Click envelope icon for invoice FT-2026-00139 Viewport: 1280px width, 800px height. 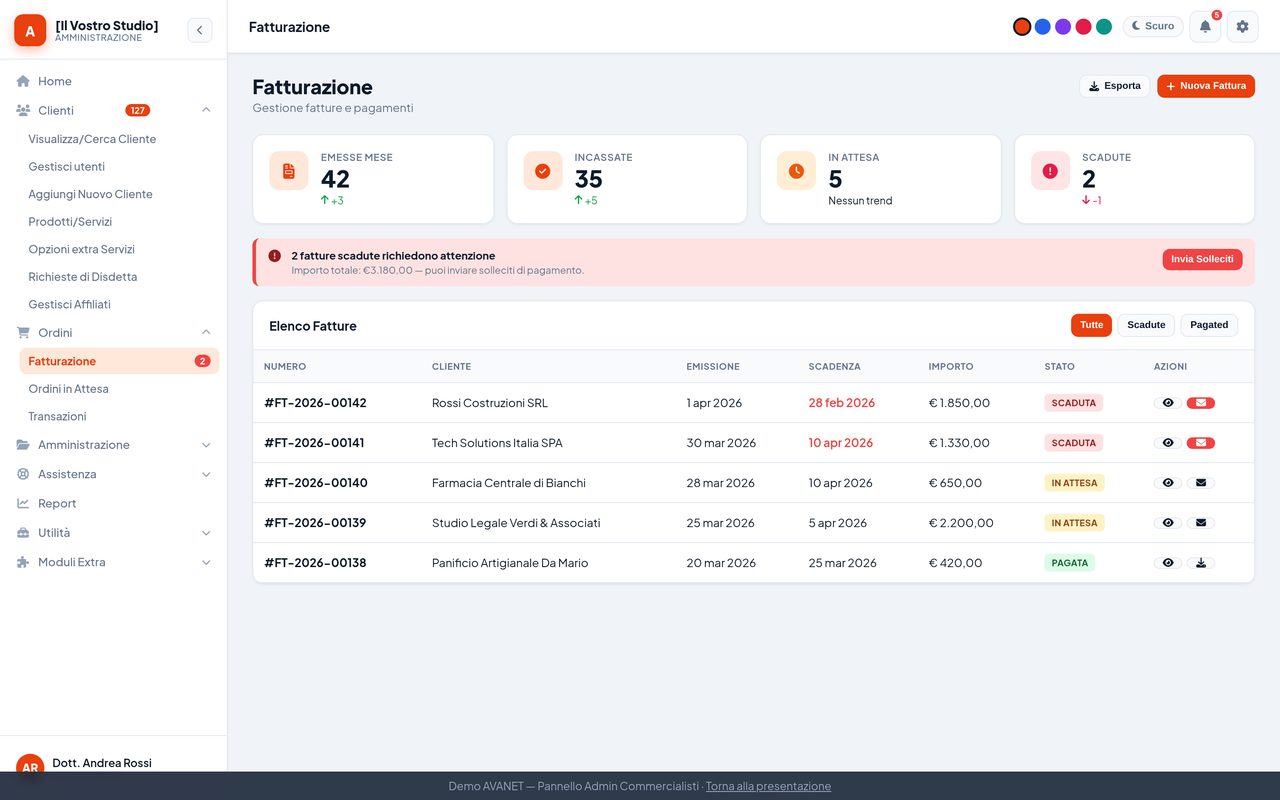tap(1201, 523)
